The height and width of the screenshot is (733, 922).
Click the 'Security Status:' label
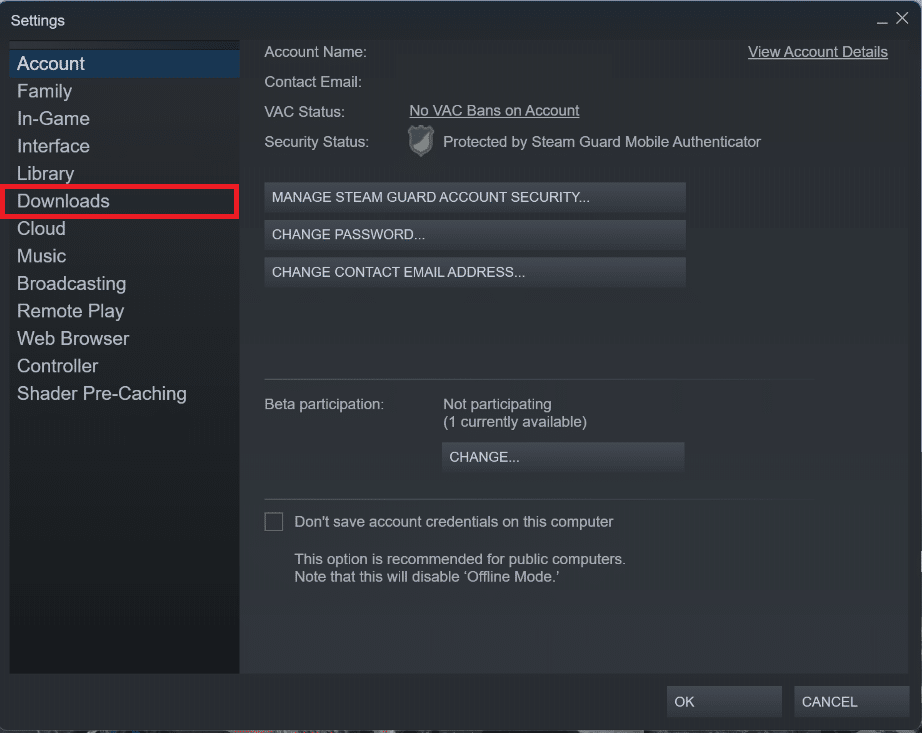click(316, 142)
